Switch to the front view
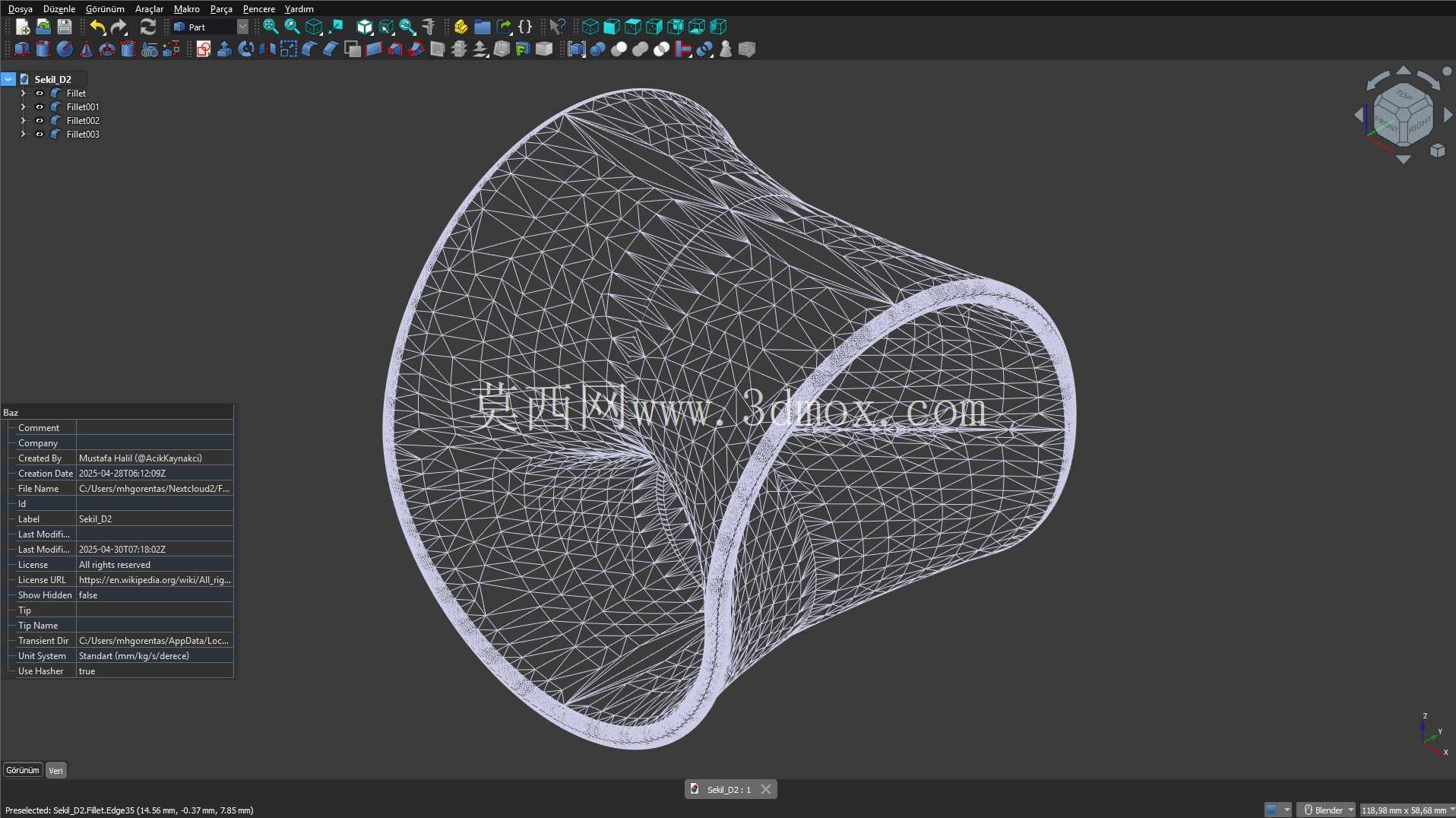This screenshot has height=818, width=1456. [612, 27]
